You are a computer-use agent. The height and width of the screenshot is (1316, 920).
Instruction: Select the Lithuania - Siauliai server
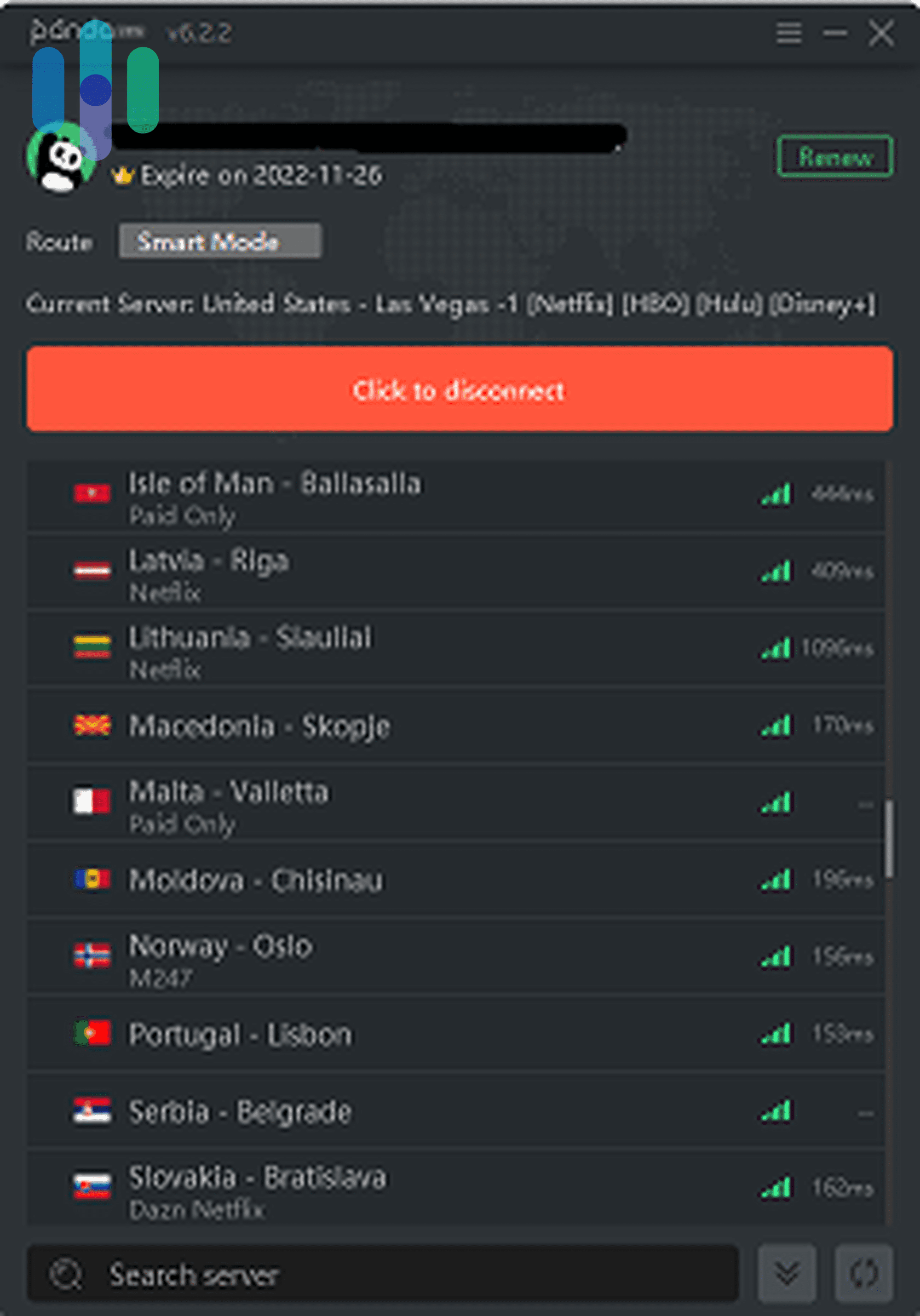[249, 638]
